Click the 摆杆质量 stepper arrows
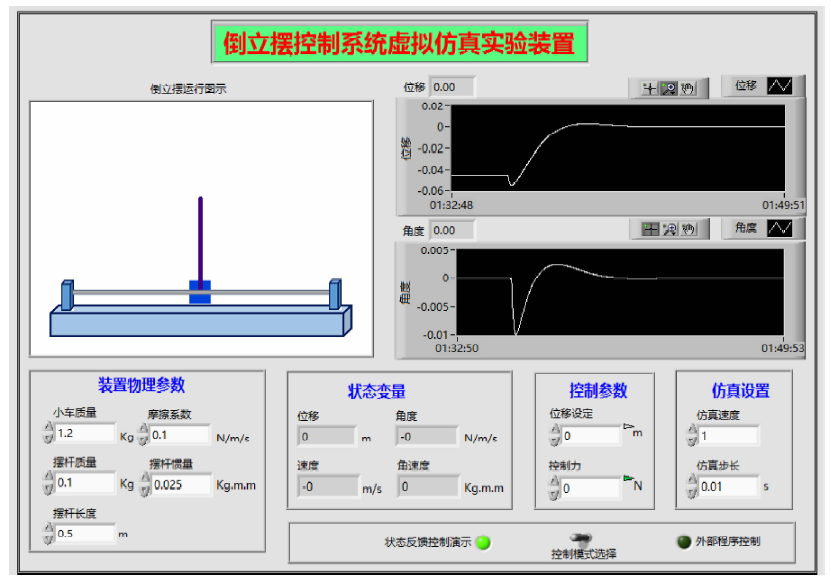This screenshot has width=831, height=583. [48, 482]
